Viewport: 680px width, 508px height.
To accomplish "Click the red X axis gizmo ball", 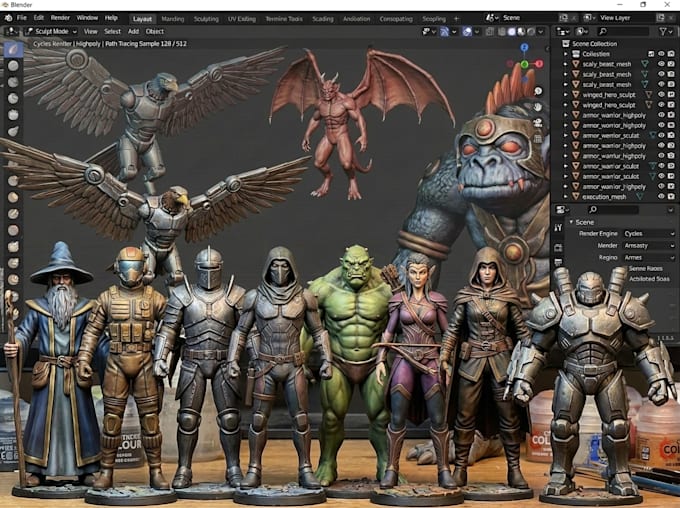I will pyautogui.click(x=539, y=64).
